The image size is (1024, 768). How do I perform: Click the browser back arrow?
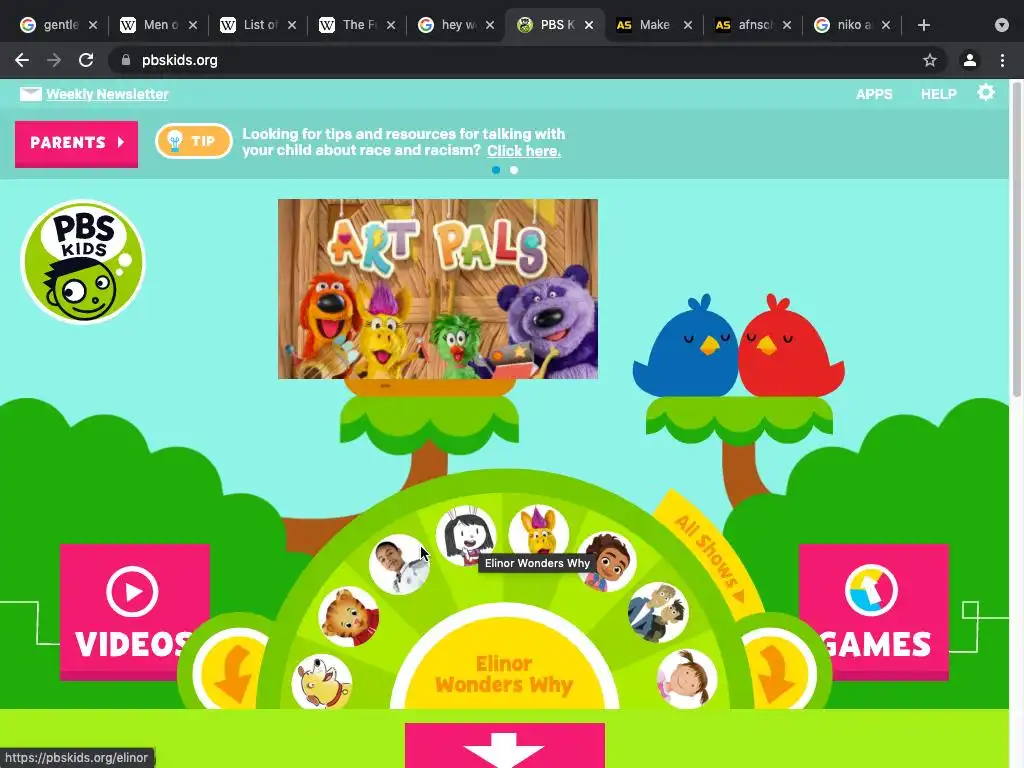(22, 60)
